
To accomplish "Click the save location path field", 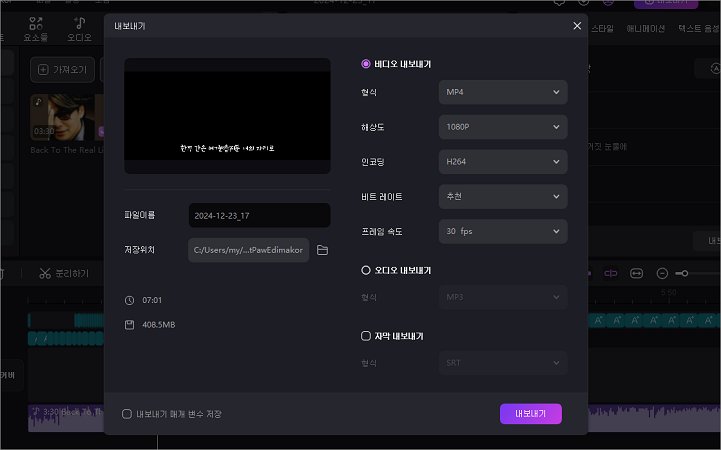I will tap(248, 250).
